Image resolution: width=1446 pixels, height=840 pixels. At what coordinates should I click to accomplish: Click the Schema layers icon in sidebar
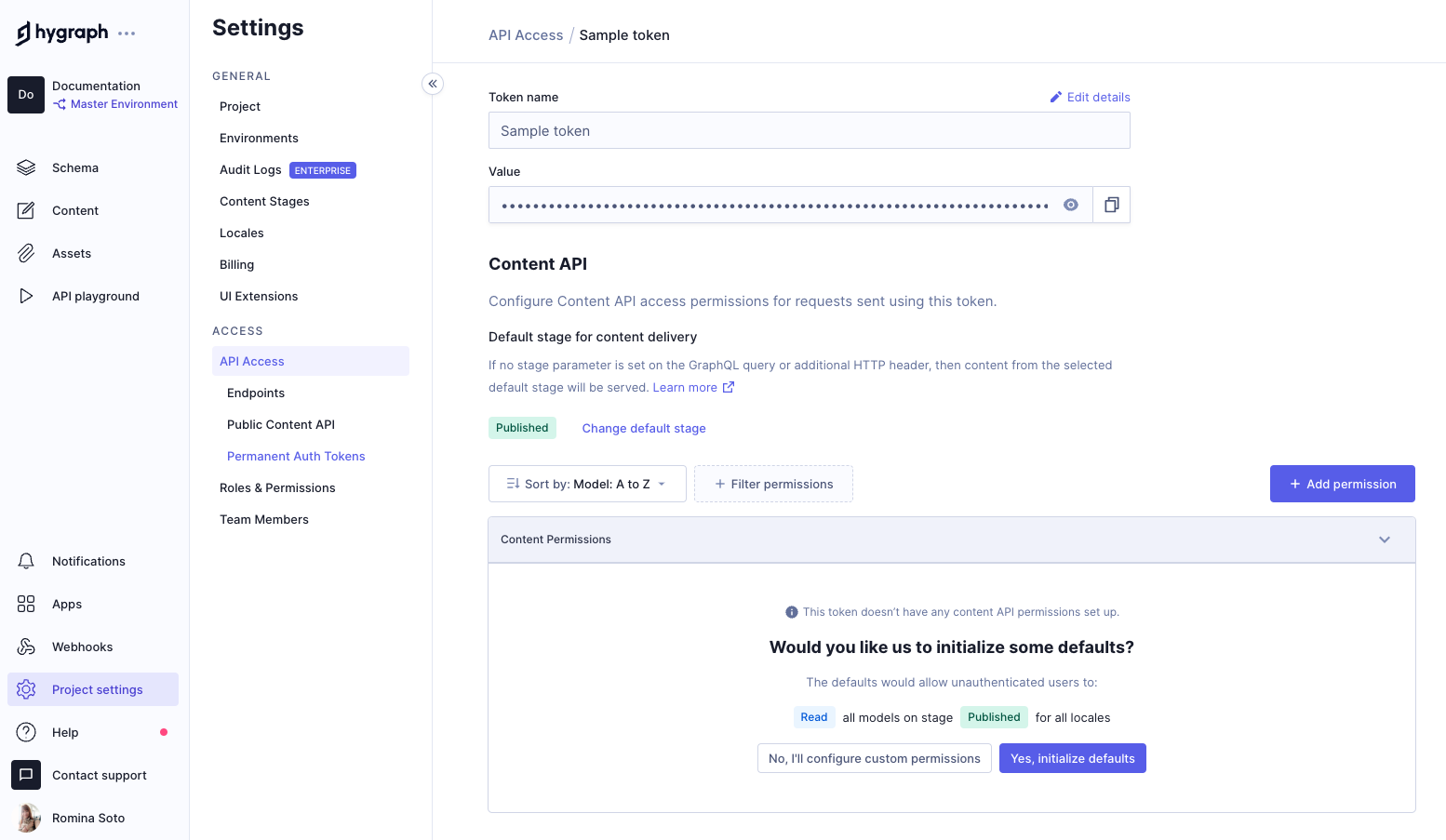(x=26, y=167)
